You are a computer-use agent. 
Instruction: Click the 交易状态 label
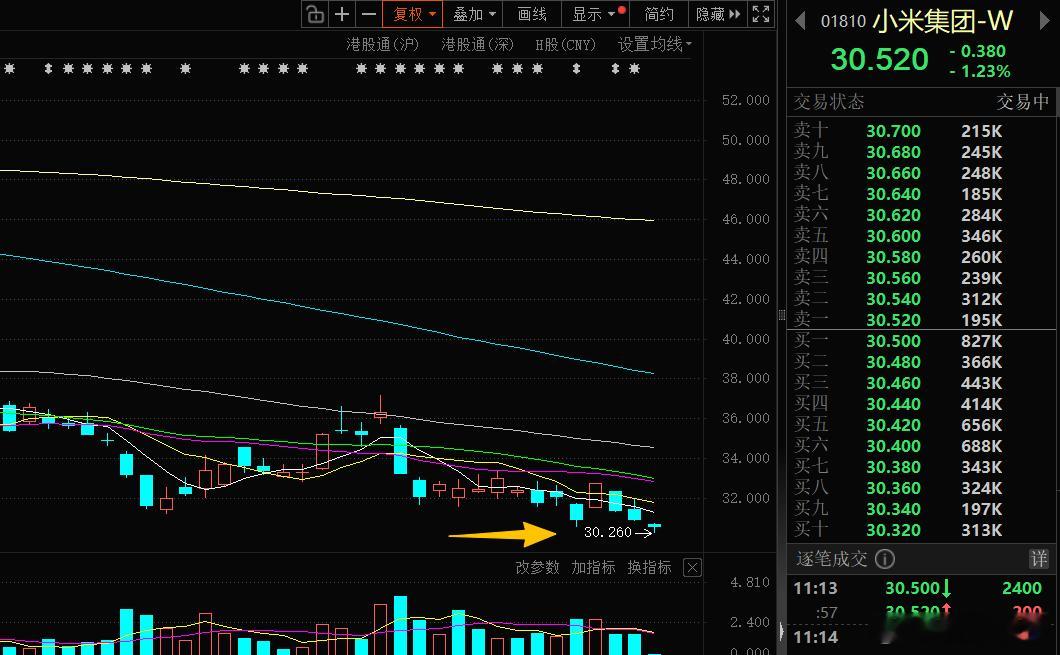click(829, 102)
